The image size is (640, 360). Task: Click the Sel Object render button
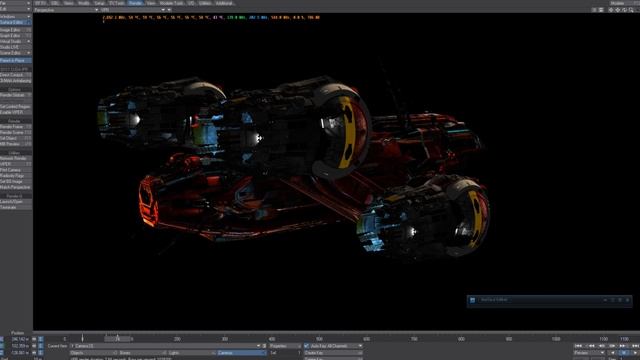[16, 138]
